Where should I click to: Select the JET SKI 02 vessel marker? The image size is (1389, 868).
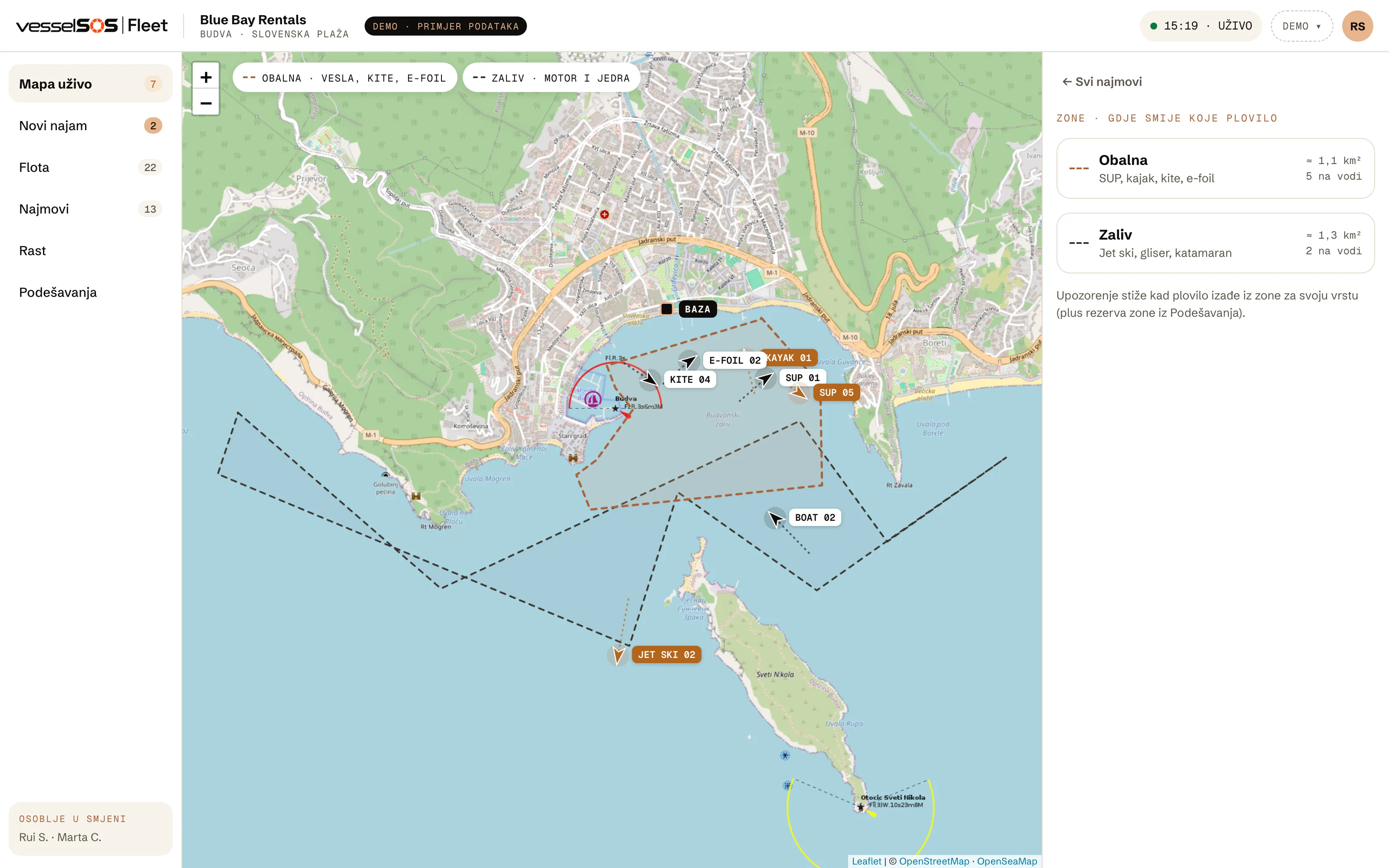tap(618, 655)
